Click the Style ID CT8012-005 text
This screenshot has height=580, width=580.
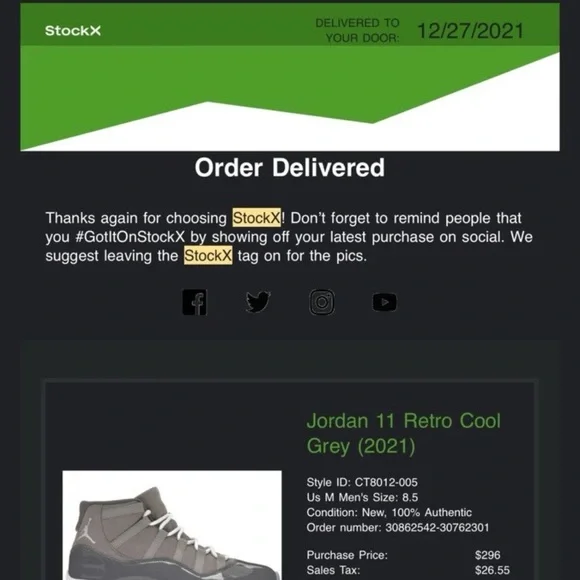362,482
